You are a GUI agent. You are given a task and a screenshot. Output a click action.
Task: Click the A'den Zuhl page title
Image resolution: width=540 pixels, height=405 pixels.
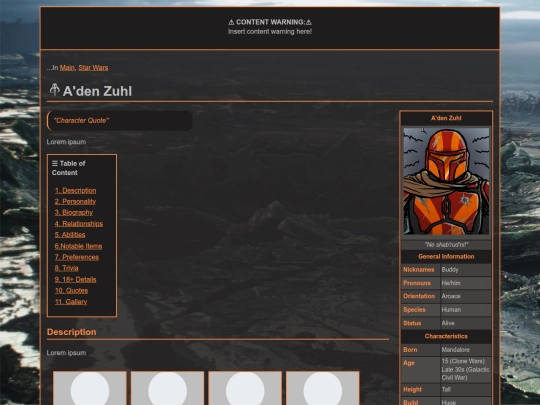97,91
